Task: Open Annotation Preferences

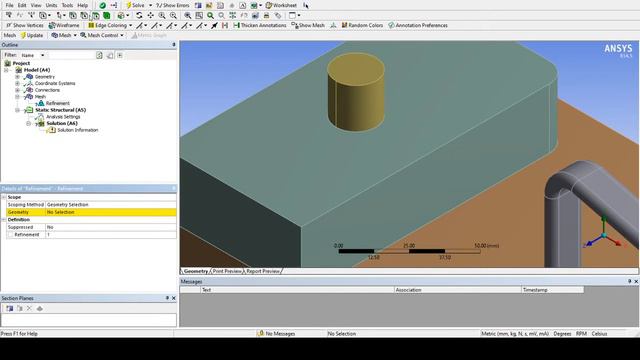Action: (x=418, y=25)
